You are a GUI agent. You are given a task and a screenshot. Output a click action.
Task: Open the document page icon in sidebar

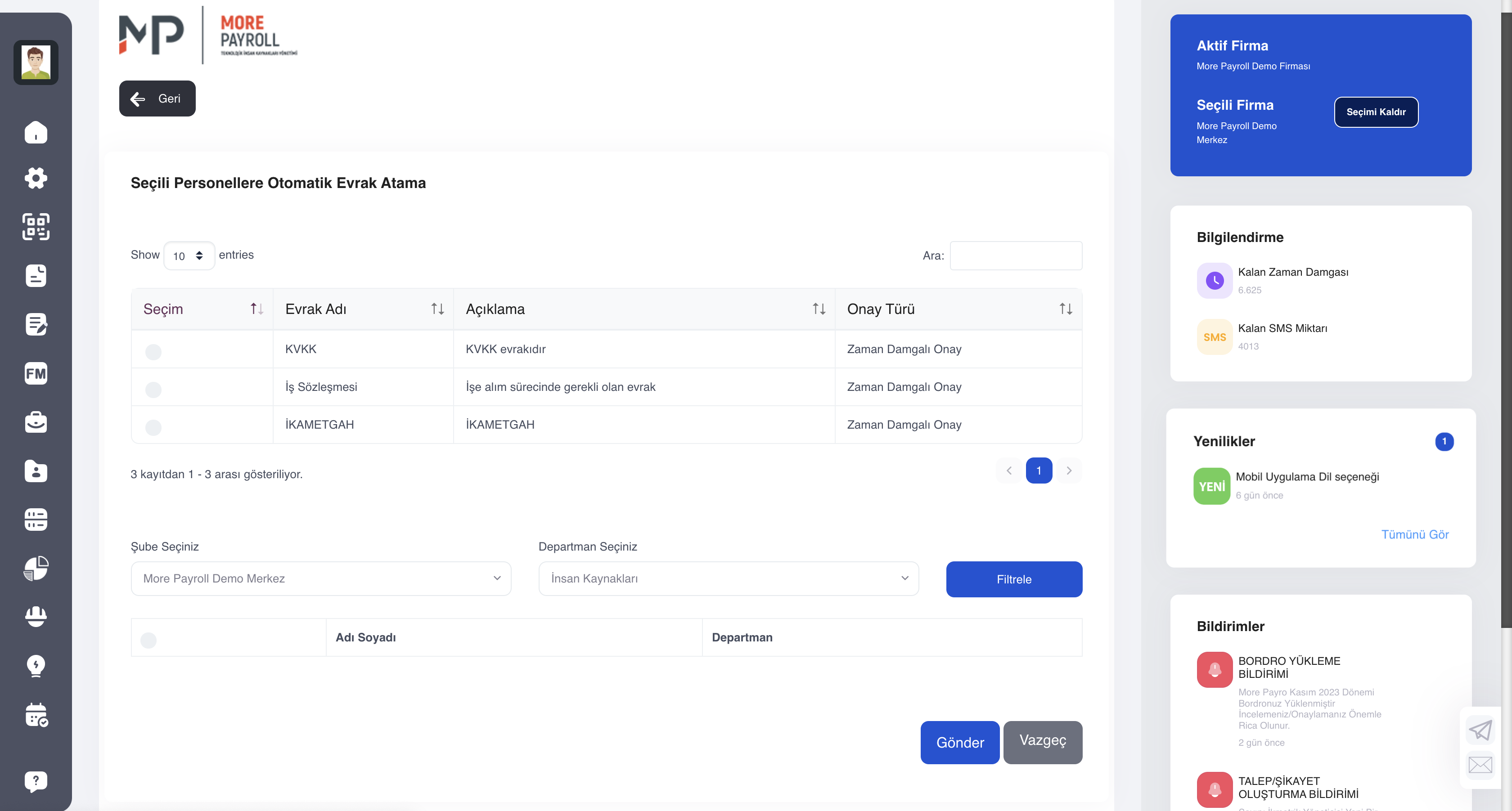36,275
